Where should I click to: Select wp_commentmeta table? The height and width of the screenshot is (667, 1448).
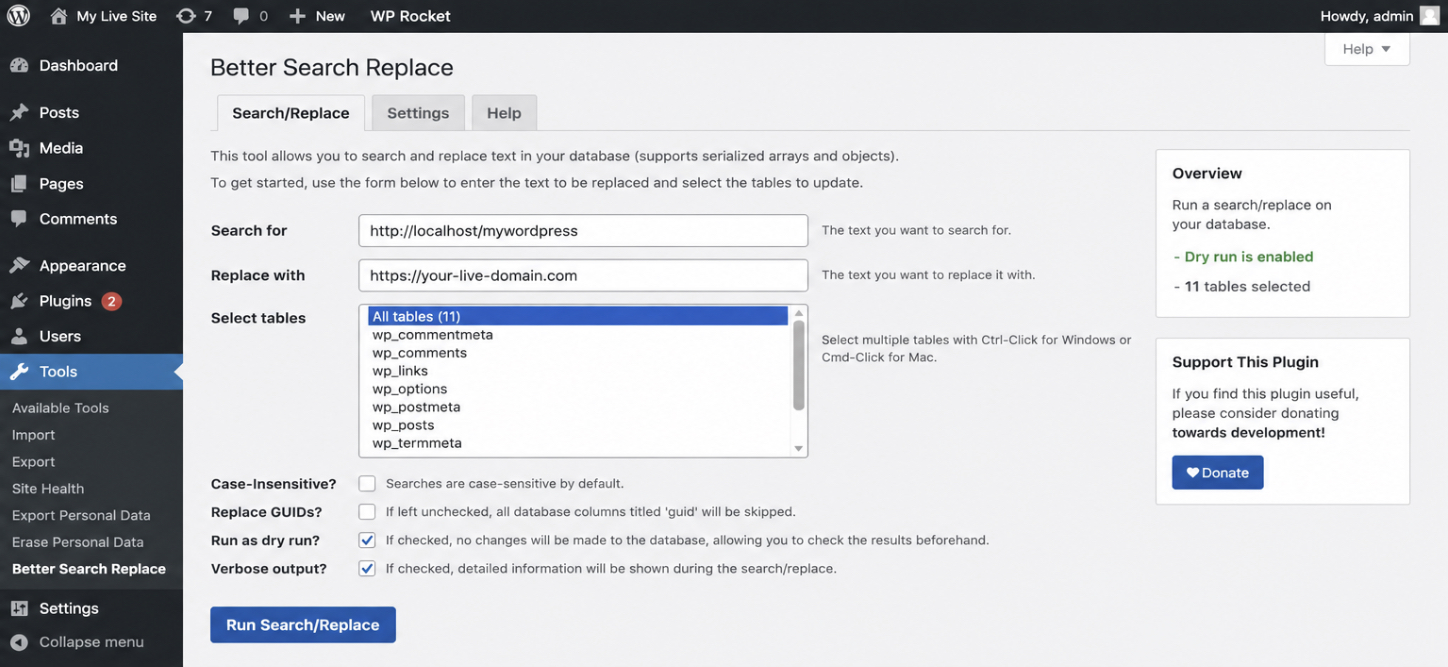tap(578, 335)
